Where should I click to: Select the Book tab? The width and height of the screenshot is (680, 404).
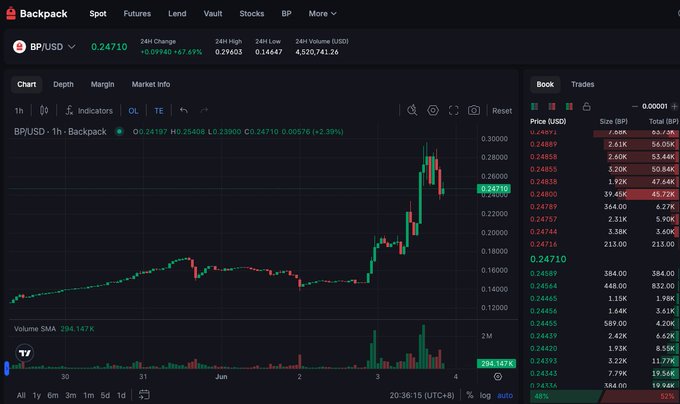545,84
